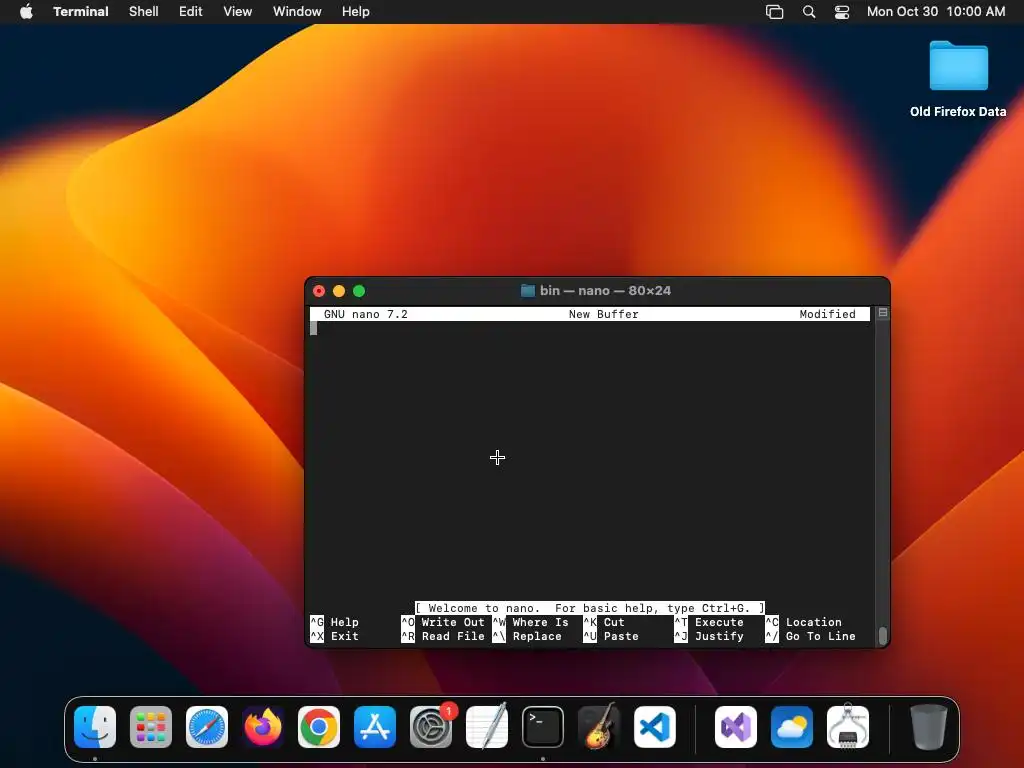Open TextEdit from the Dock

pos(487,727)
